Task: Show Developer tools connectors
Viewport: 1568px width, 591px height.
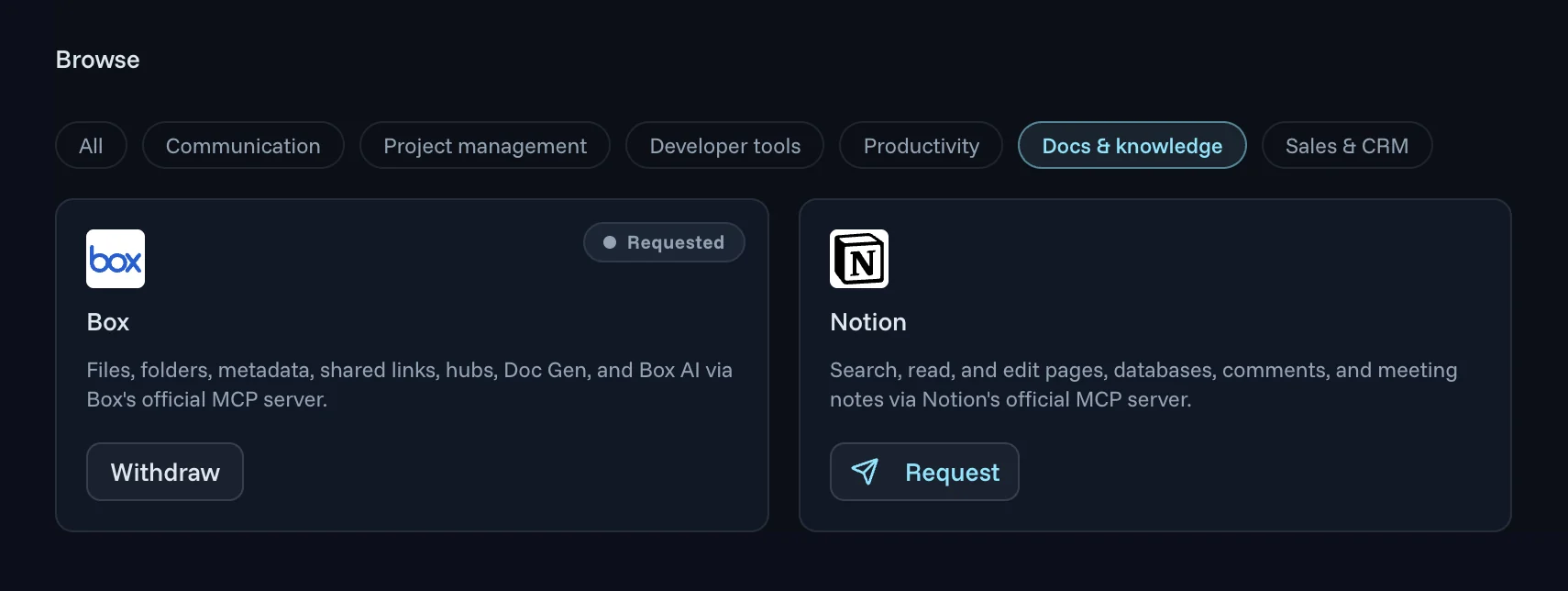Action: (x=724, y=145)
